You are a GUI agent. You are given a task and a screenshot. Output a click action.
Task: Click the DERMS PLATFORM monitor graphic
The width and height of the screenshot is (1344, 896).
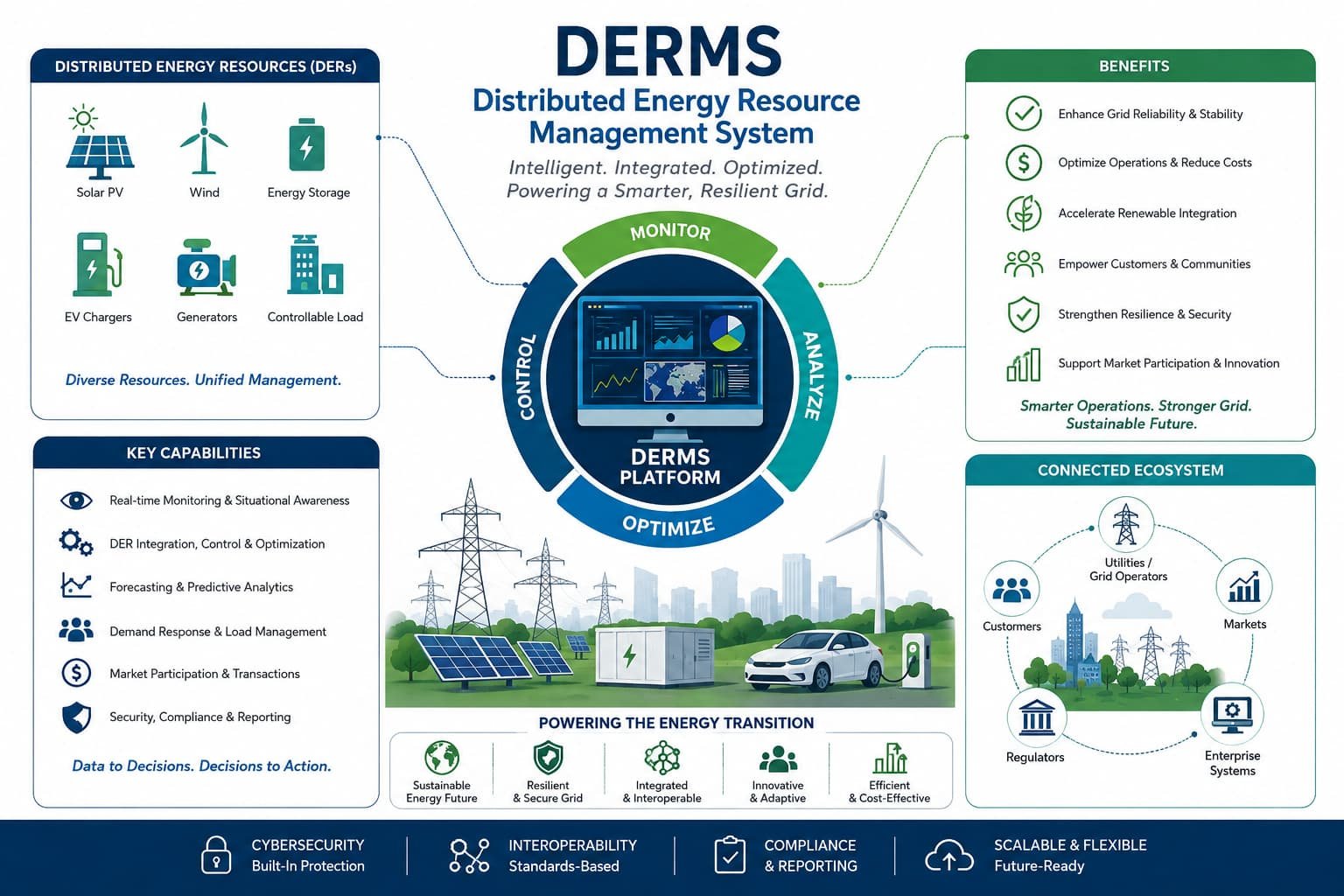click(669, 367)
